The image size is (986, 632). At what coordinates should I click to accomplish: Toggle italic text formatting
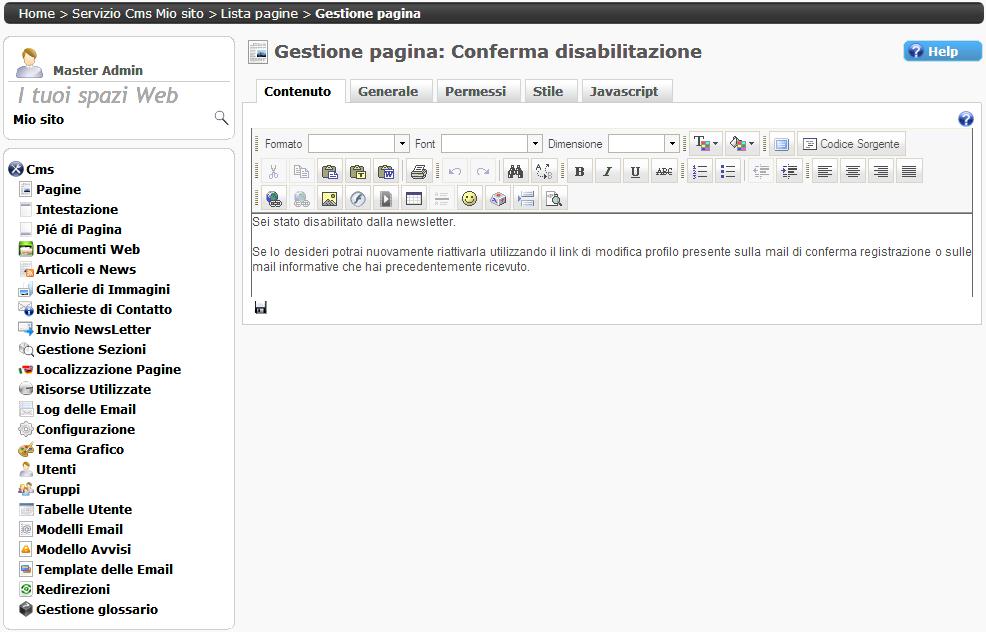click(x=607, y=172)
